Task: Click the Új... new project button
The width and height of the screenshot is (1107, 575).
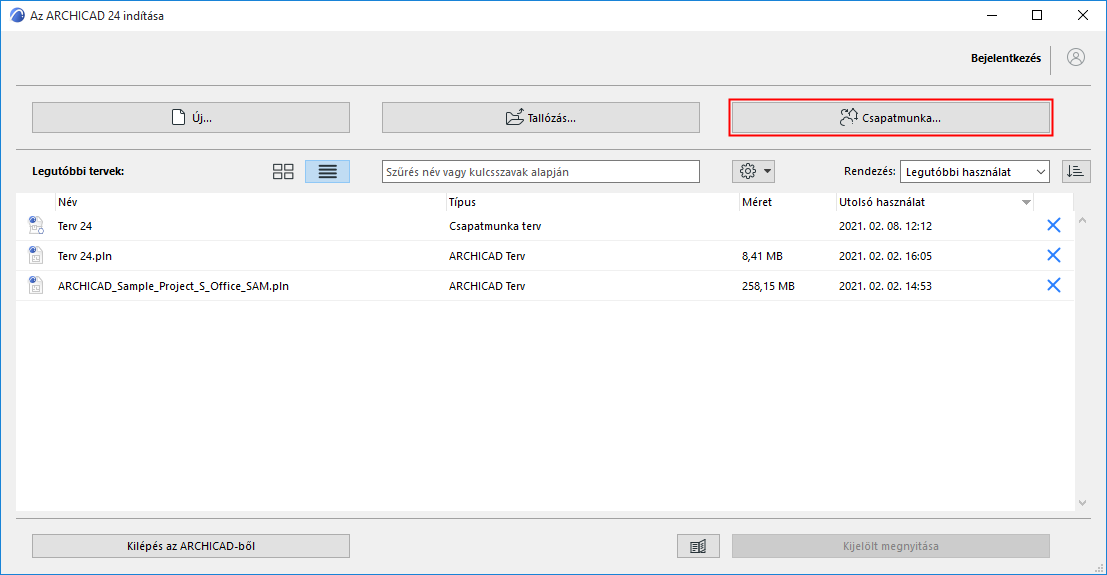Action: coord(191,117)
